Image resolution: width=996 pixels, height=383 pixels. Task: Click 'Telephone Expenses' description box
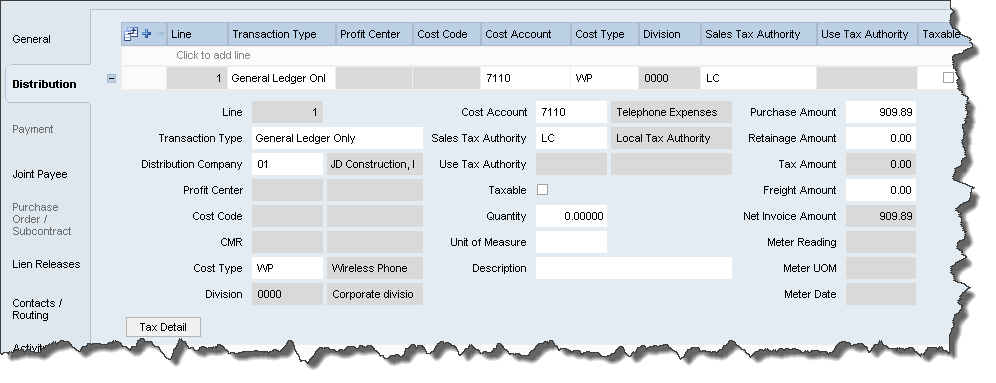(671, 112)
